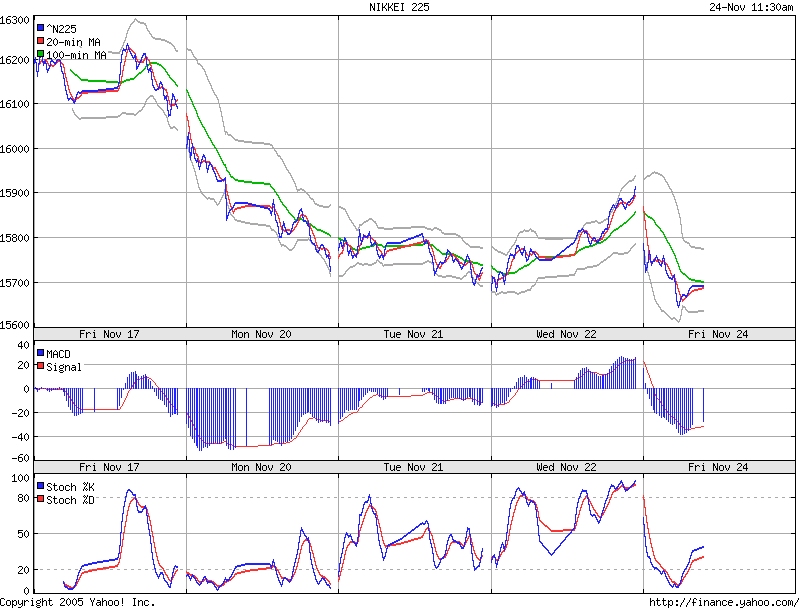800x608 pixels.
Task: Select the '^N225' legend label
Action: point(61,29)
